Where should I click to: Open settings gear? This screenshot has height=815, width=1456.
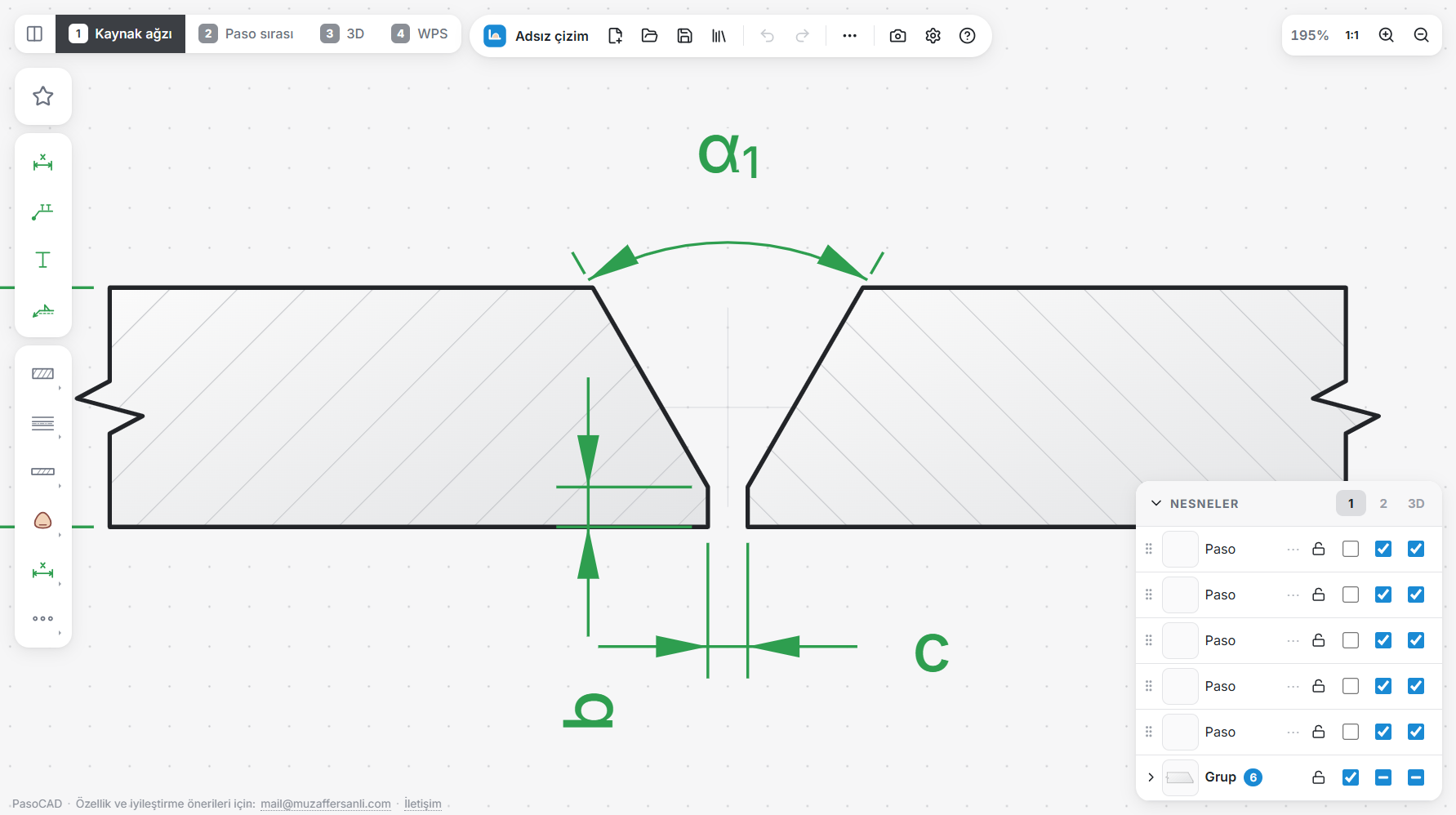tap(933, 36)
